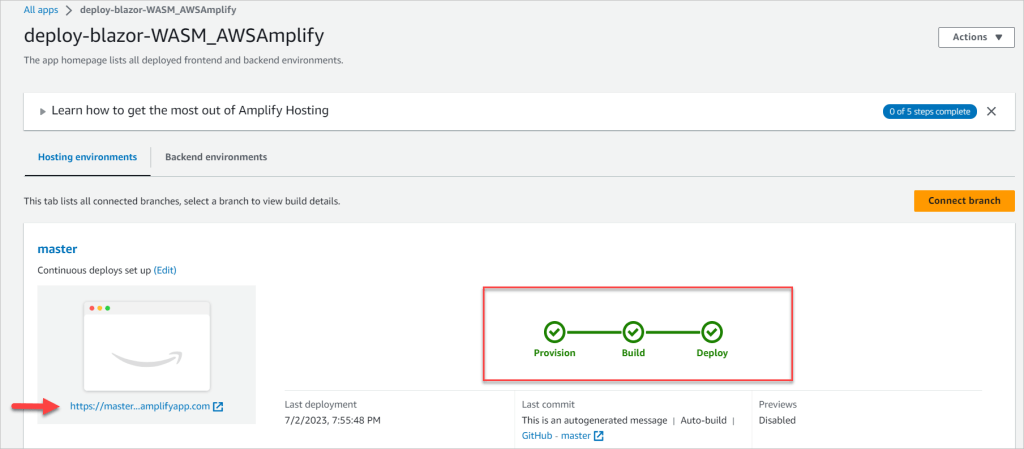The width and height of the screenshot is (1024, 449).
Task: Switch to Backend environments tab
Action: tap(216, 157)
